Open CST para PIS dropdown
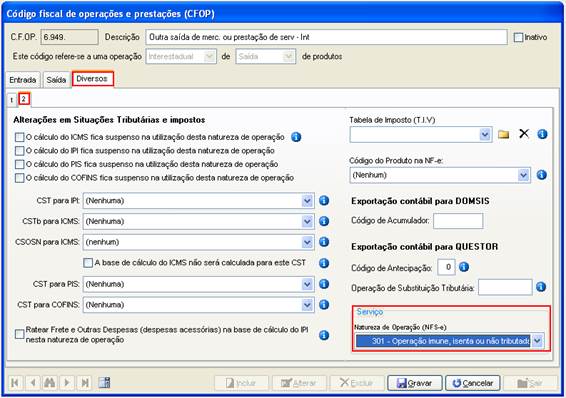This screenshot has width=566, height=398. click(307, 284)
